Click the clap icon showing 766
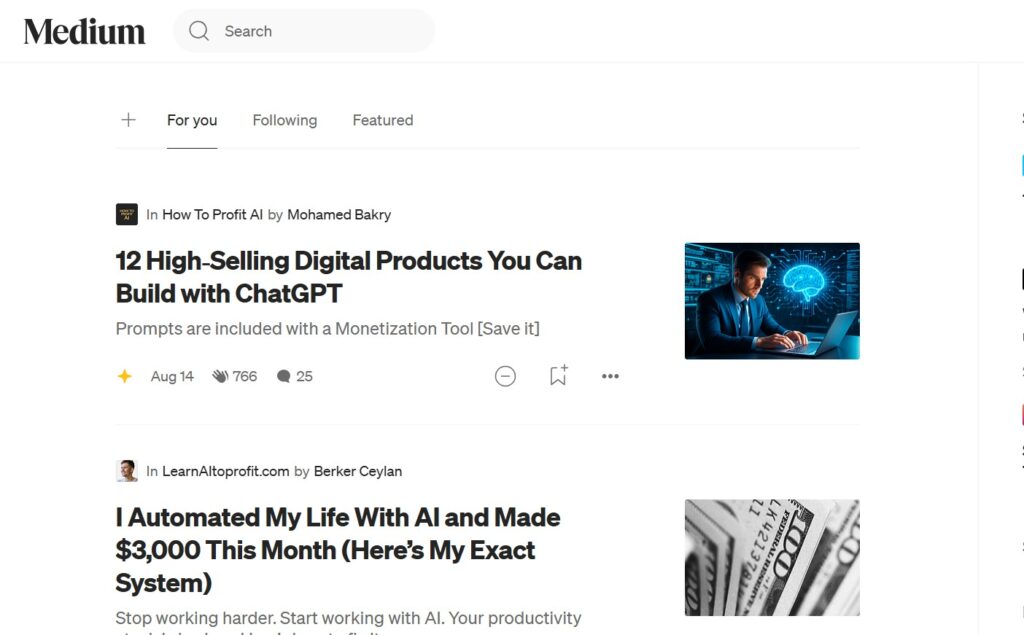The width and height of the screenshot is (1024, 635). coord(220,376)
